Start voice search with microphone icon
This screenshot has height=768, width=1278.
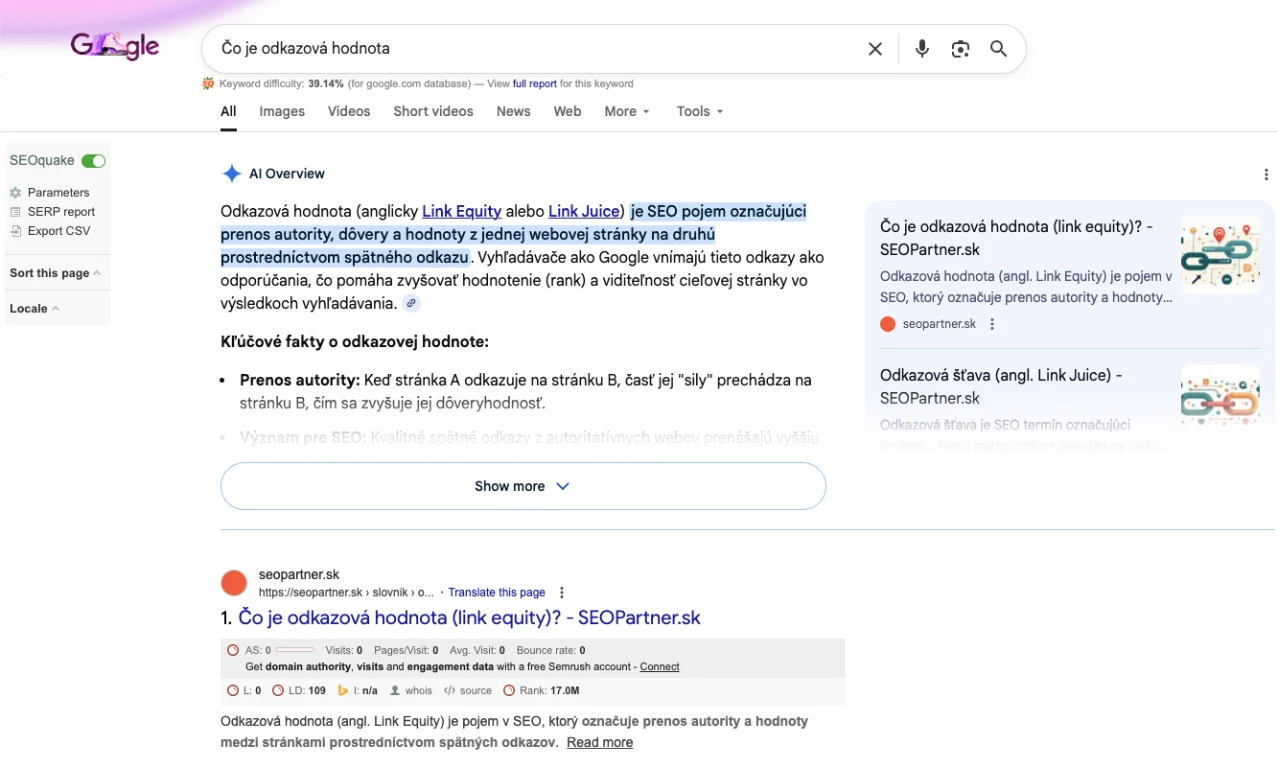[922, 49]
